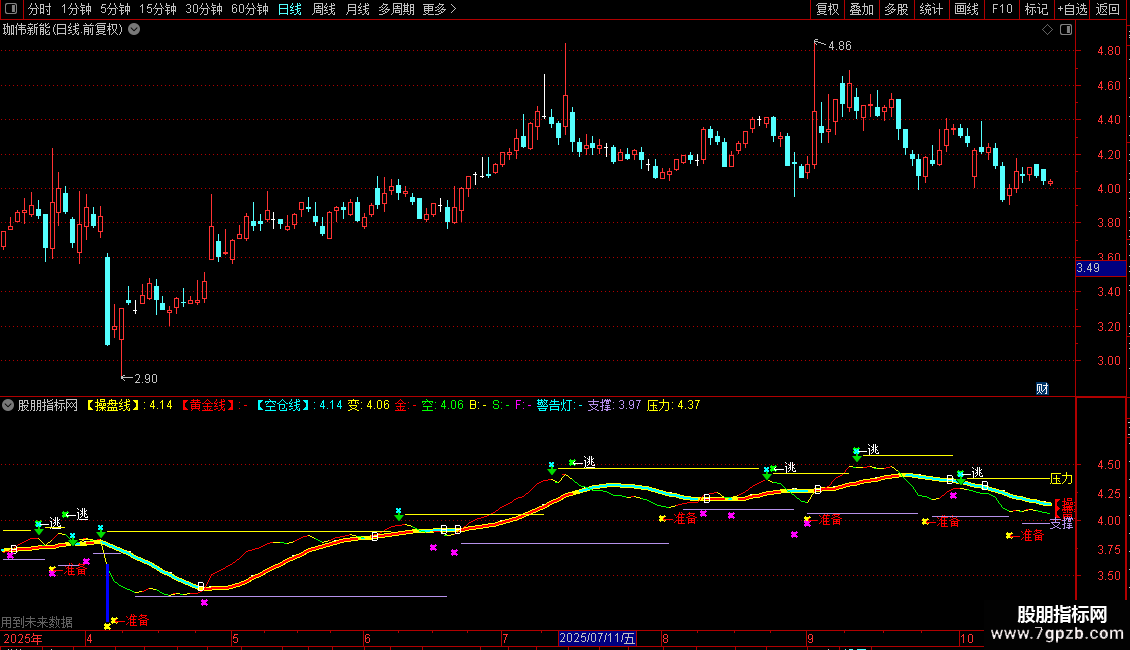This screenshot has width=1130, height=650.
Task: Open the 画线 drawing tools
Action: coord(966,9)
